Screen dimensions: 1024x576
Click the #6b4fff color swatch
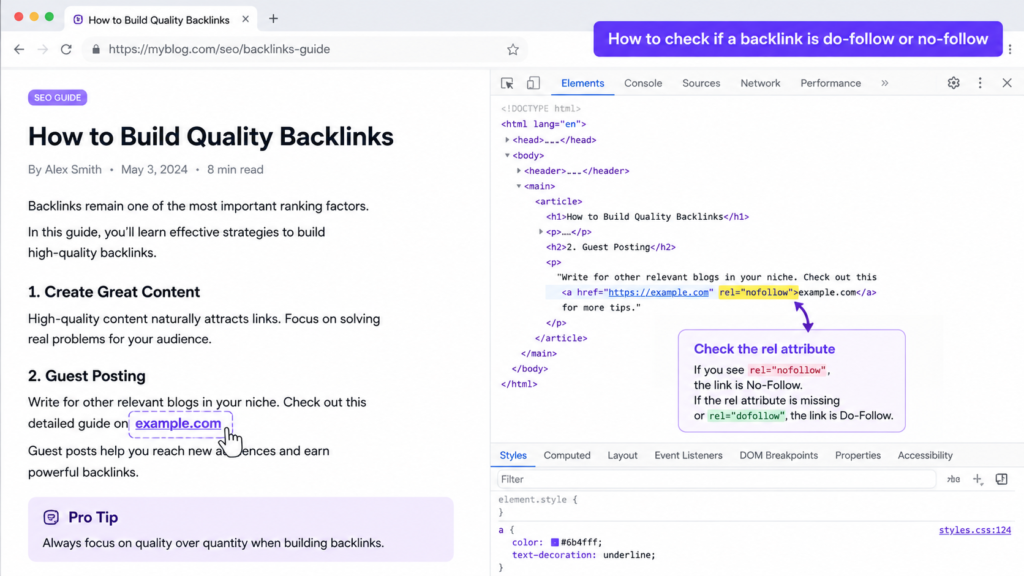tap(554, 542)
